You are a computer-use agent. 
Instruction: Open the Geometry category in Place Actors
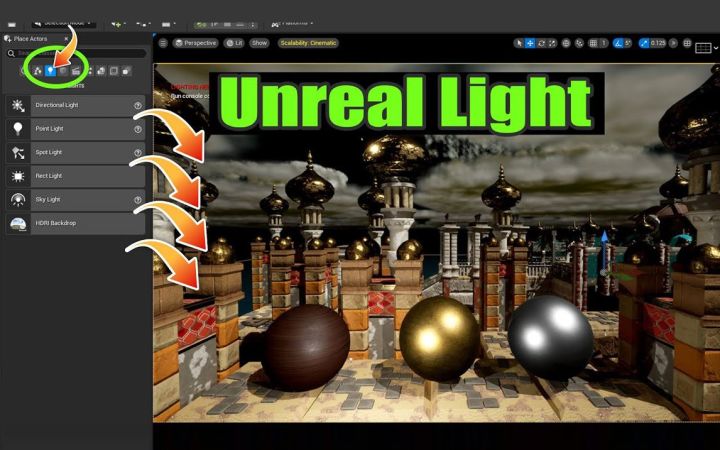[x=101, y=71]
